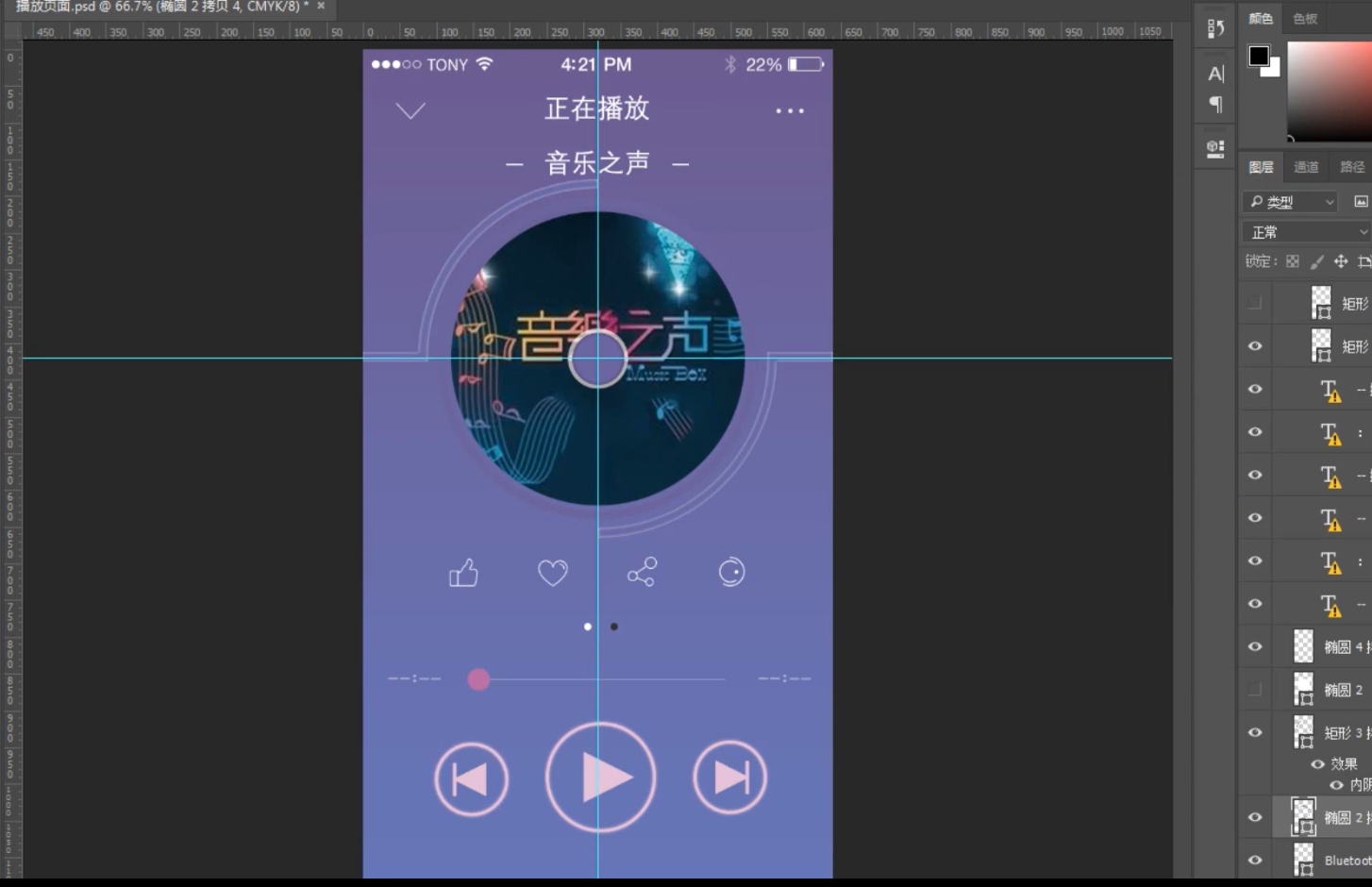Pick a color in the red color field
Viewport: 1372px width, 887px height.
1330,92
